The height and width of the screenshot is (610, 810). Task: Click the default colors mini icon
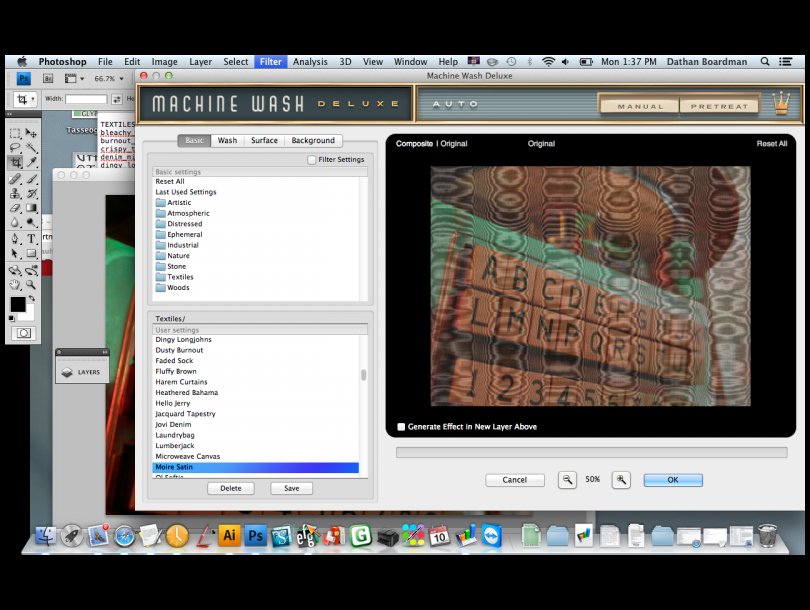pyautogui.click(x=11, y=319)
